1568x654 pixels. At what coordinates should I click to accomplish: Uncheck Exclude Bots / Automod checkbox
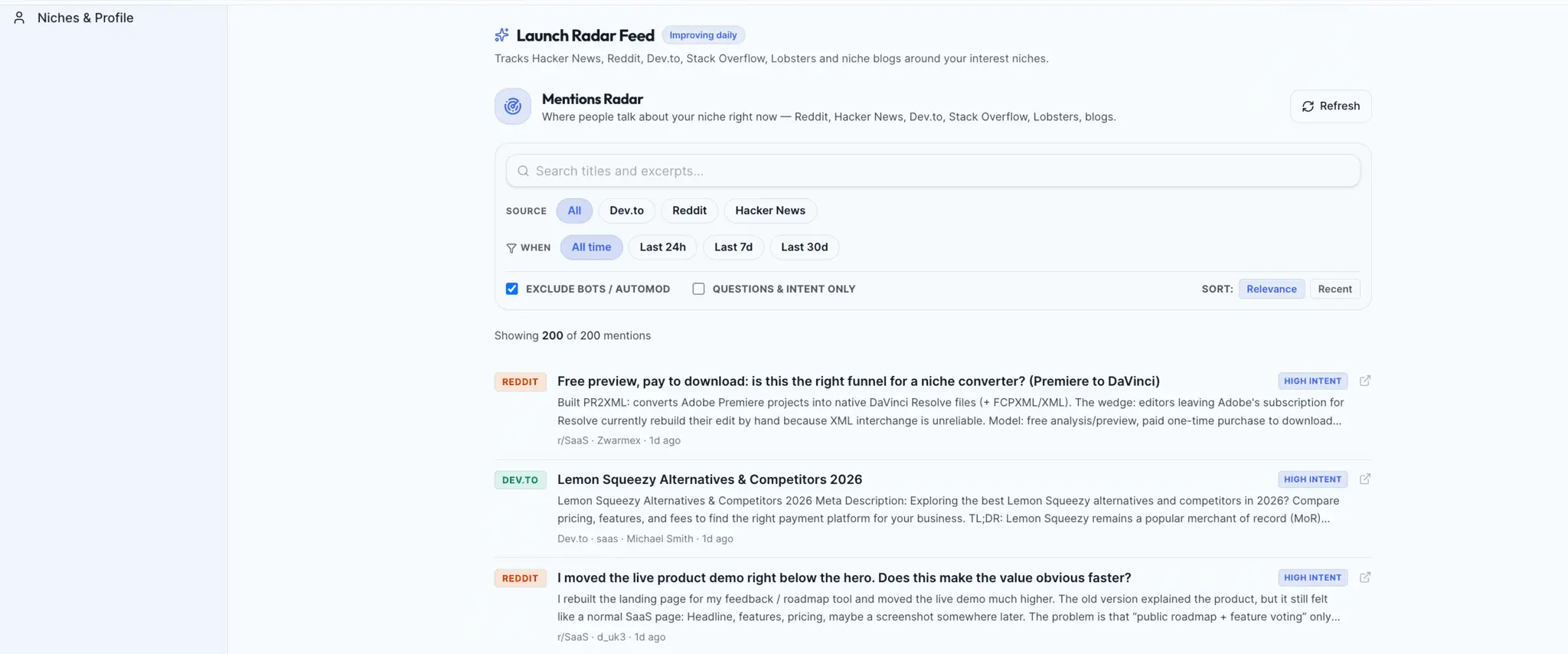coord(511,289)
